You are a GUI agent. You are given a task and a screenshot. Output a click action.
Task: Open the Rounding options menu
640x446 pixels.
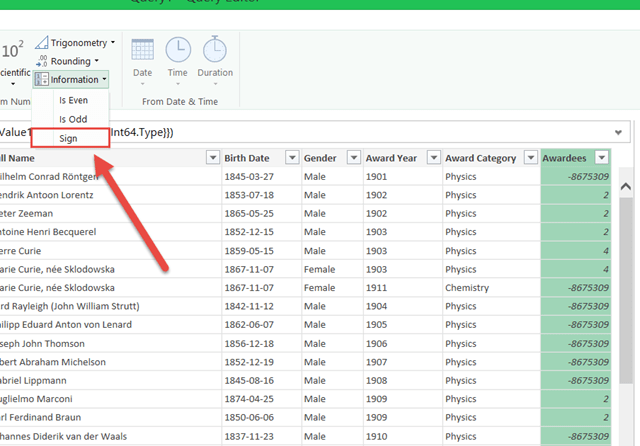click(68, 61)
